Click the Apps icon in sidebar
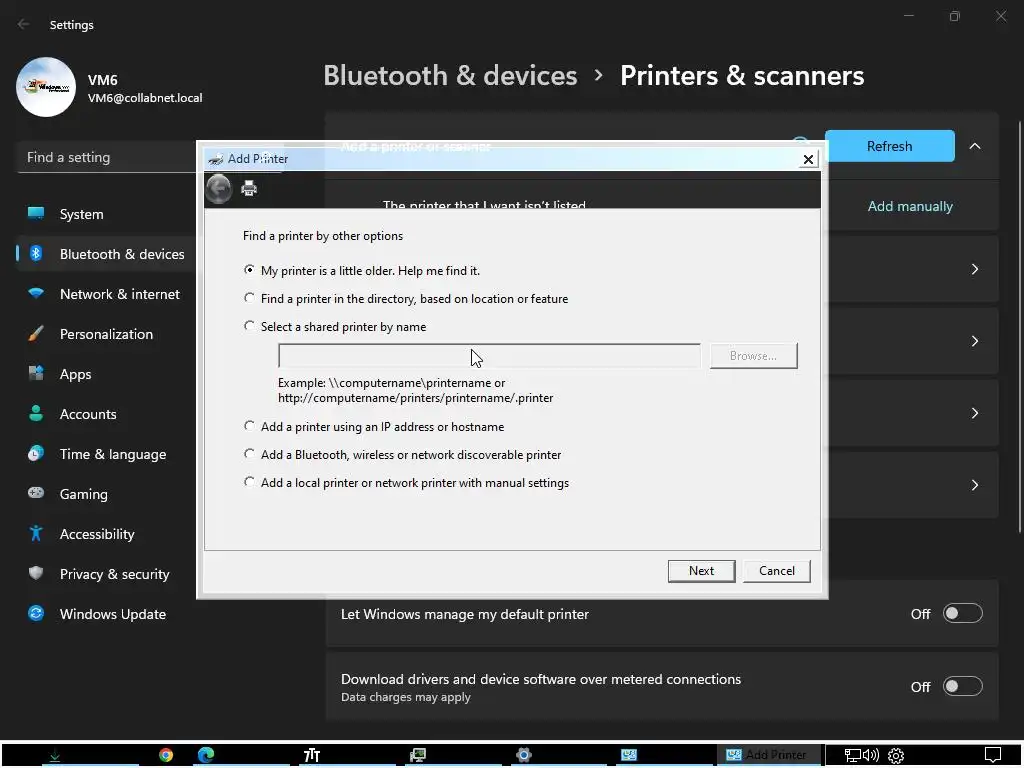Screen dimensions: 1024x768 36,374
